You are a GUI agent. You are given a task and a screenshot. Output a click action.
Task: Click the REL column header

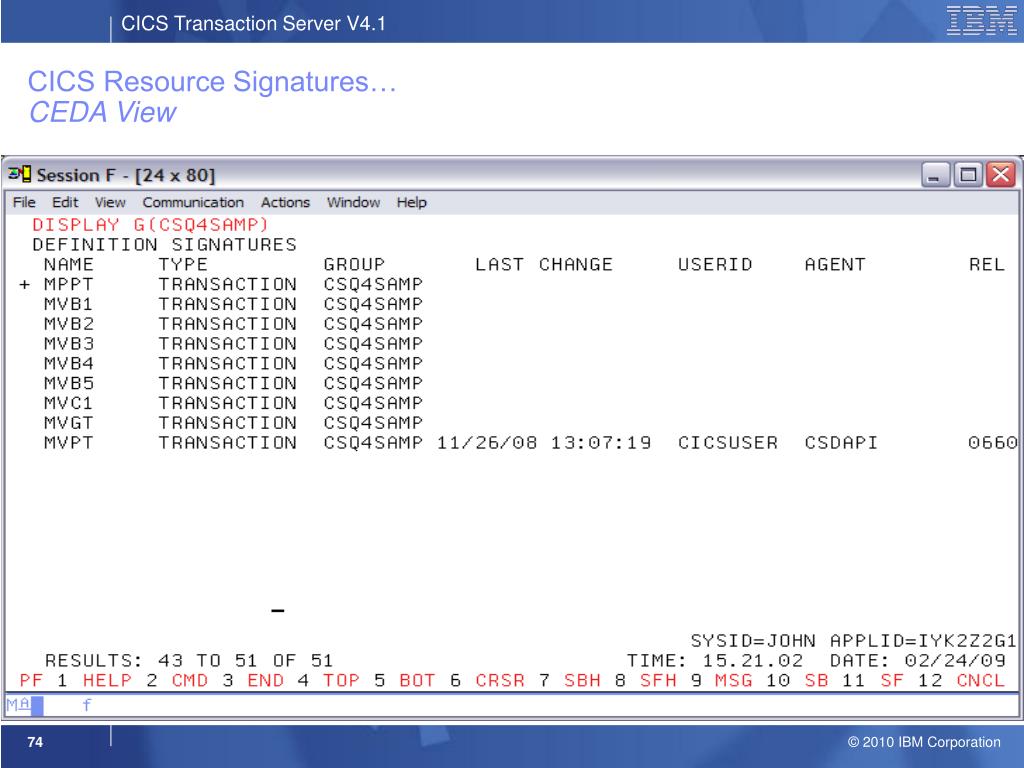987,264
